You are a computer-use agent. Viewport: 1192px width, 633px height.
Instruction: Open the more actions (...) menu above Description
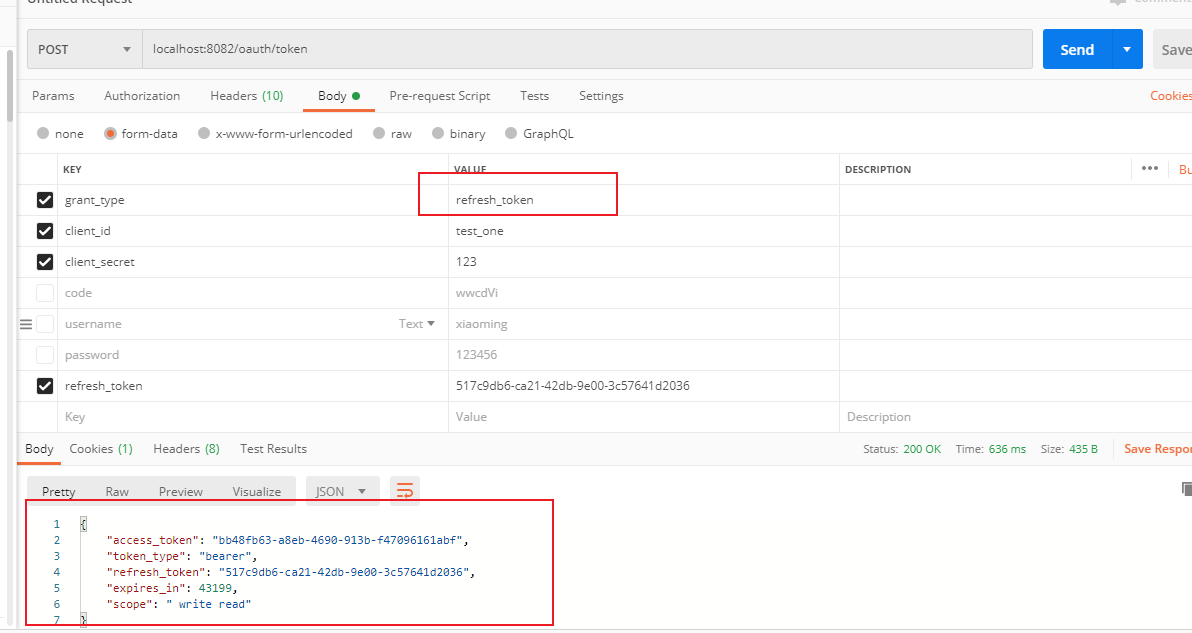click(x=1149, y=168)
